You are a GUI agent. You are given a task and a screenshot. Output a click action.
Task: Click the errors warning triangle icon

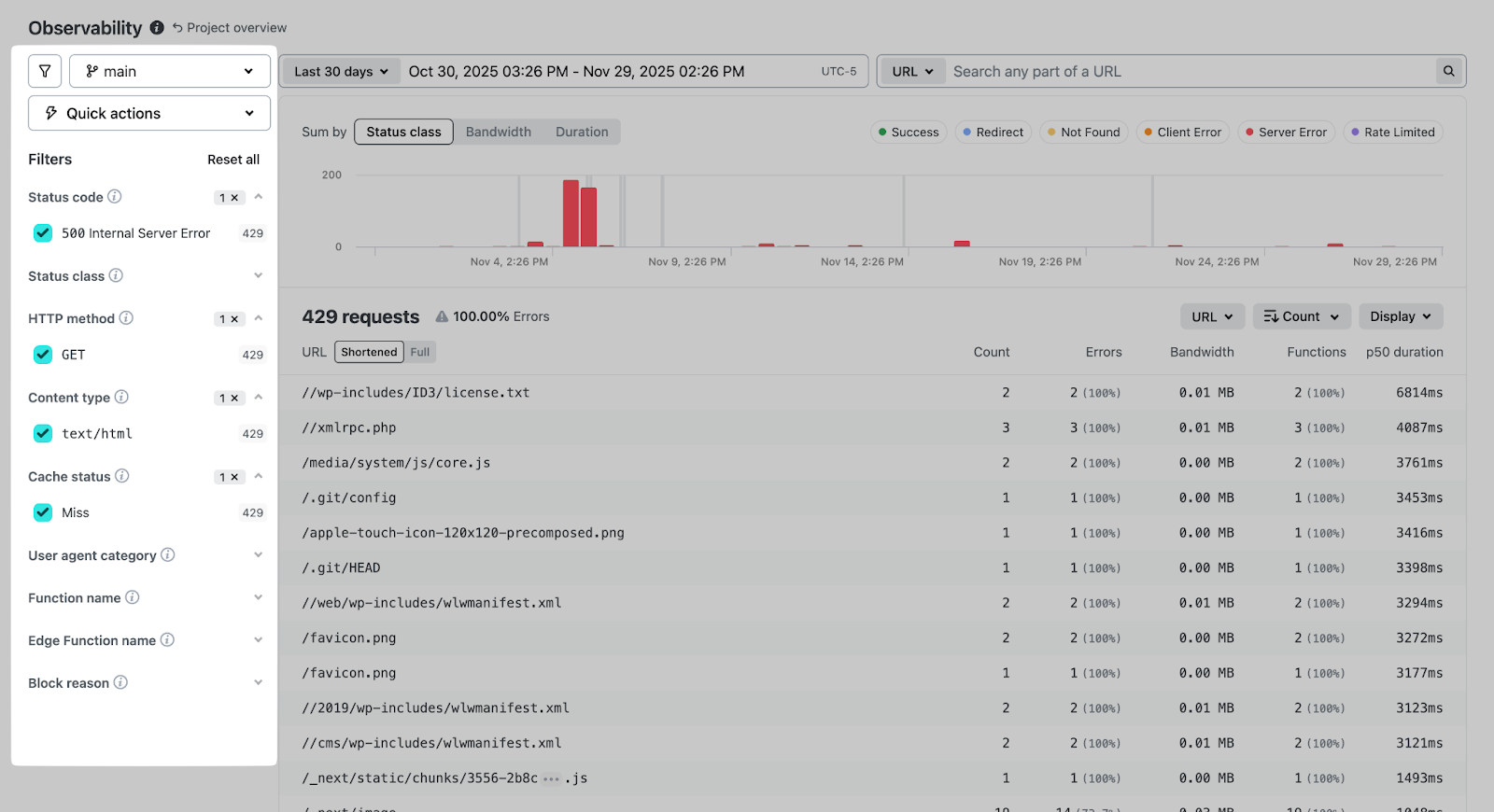point(442,316)
